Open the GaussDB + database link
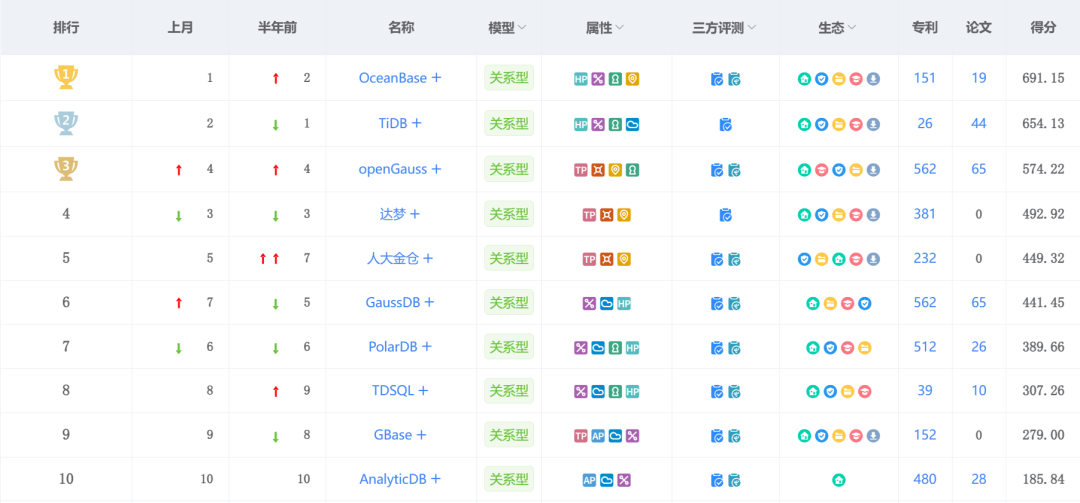 400,302
